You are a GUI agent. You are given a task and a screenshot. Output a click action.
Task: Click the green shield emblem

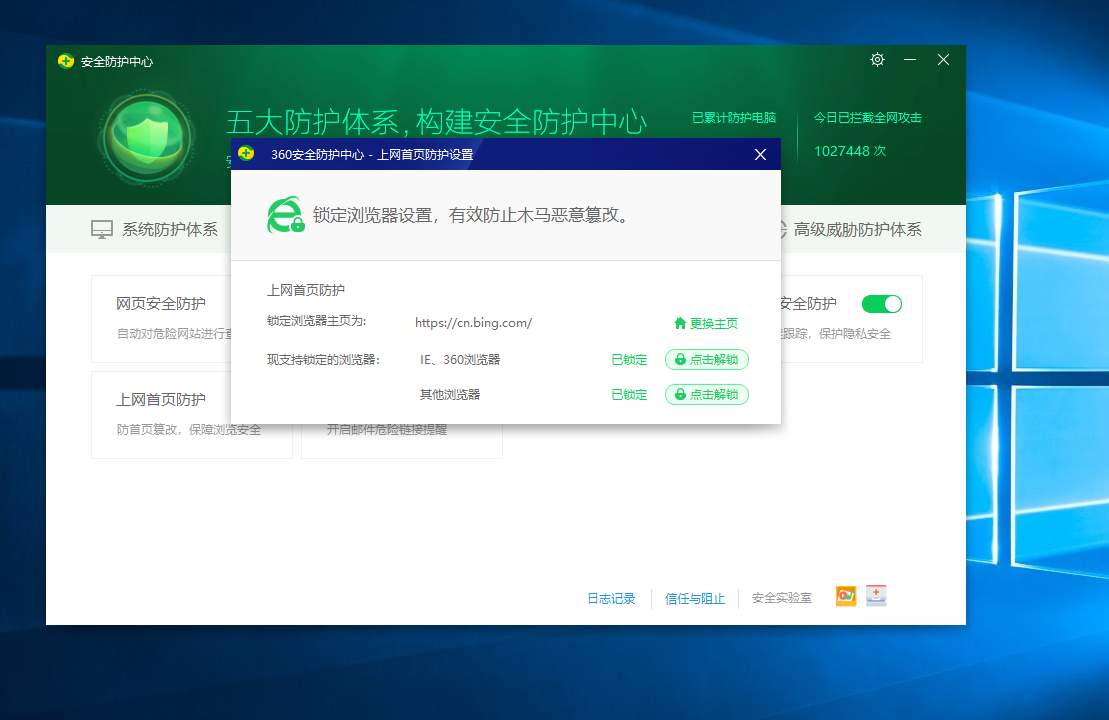[147, 138]
